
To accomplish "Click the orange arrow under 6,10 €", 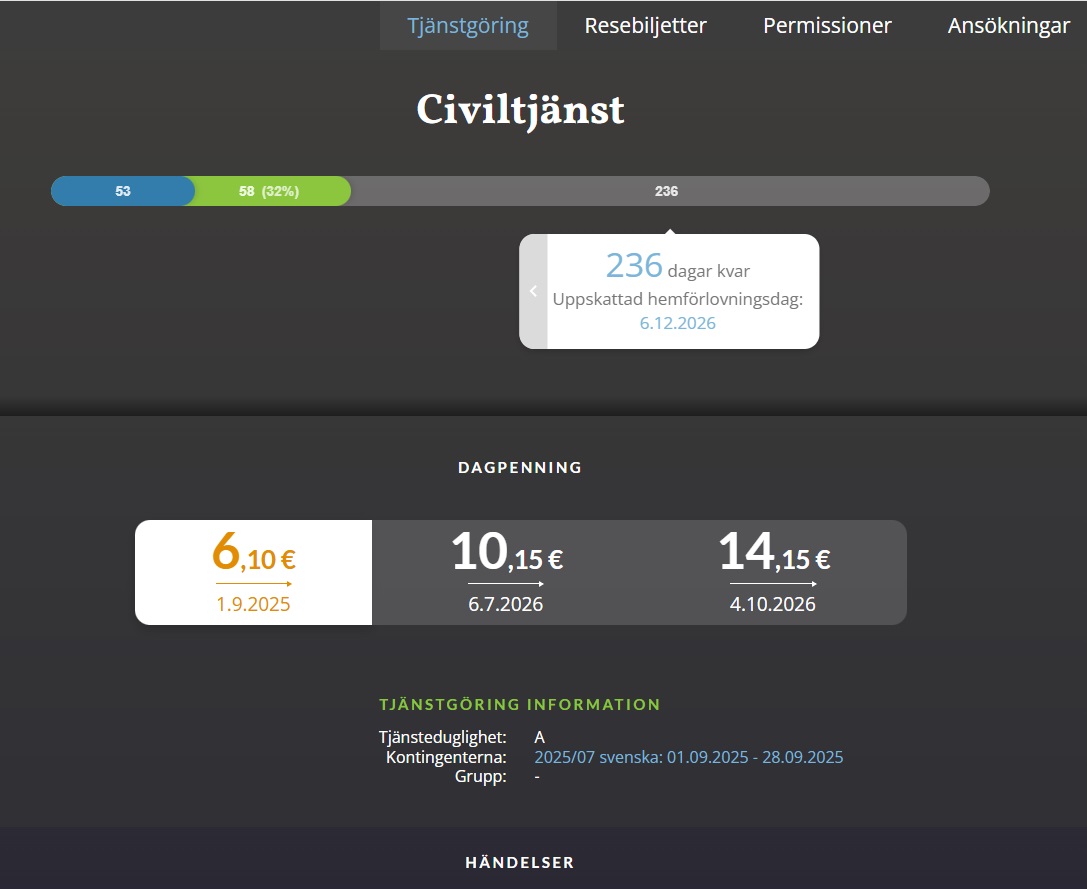I will coord(253,583).
